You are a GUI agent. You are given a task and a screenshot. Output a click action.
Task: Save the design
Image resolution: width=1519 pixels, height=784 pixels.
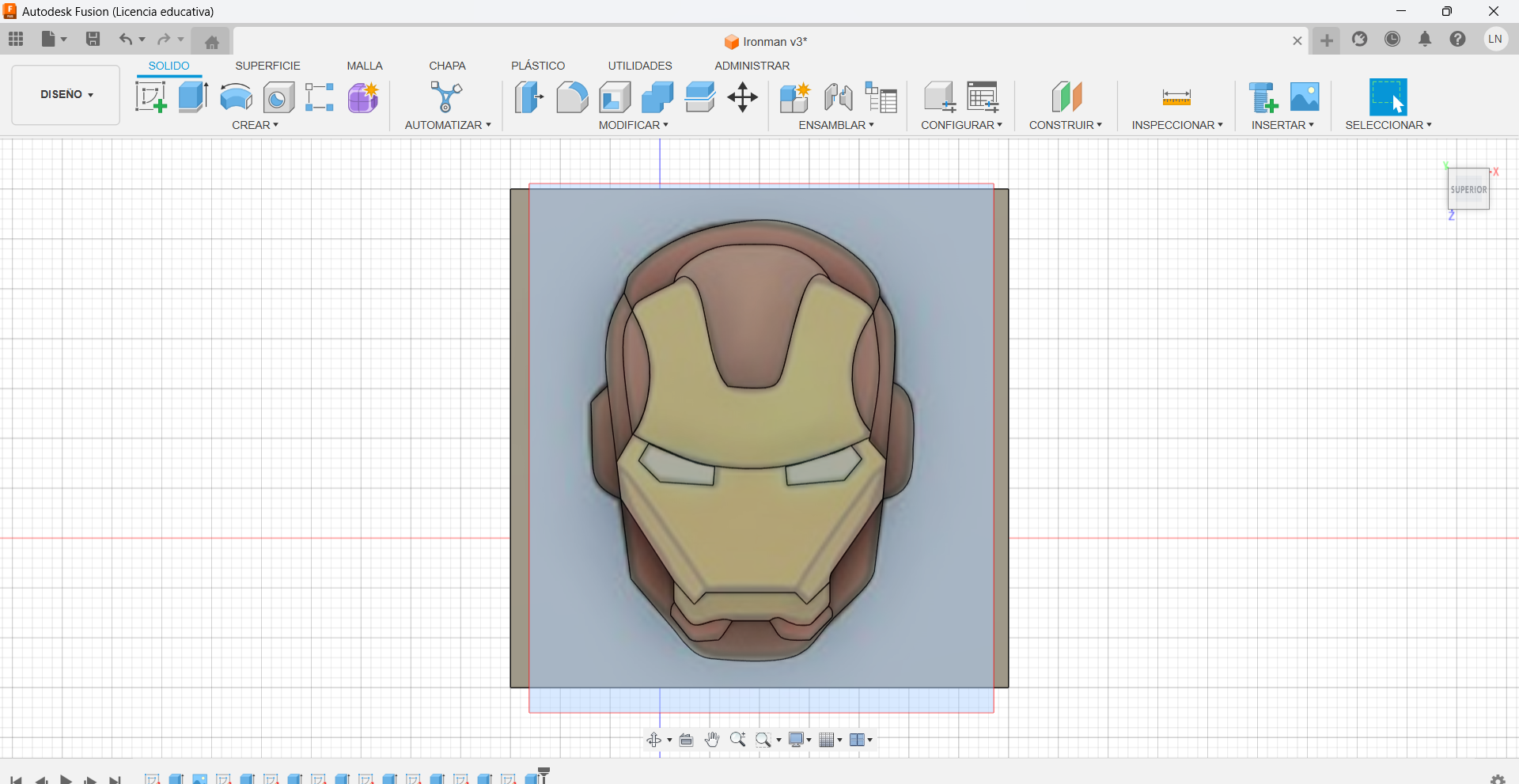pyautogui.click(x=93, y=39)
